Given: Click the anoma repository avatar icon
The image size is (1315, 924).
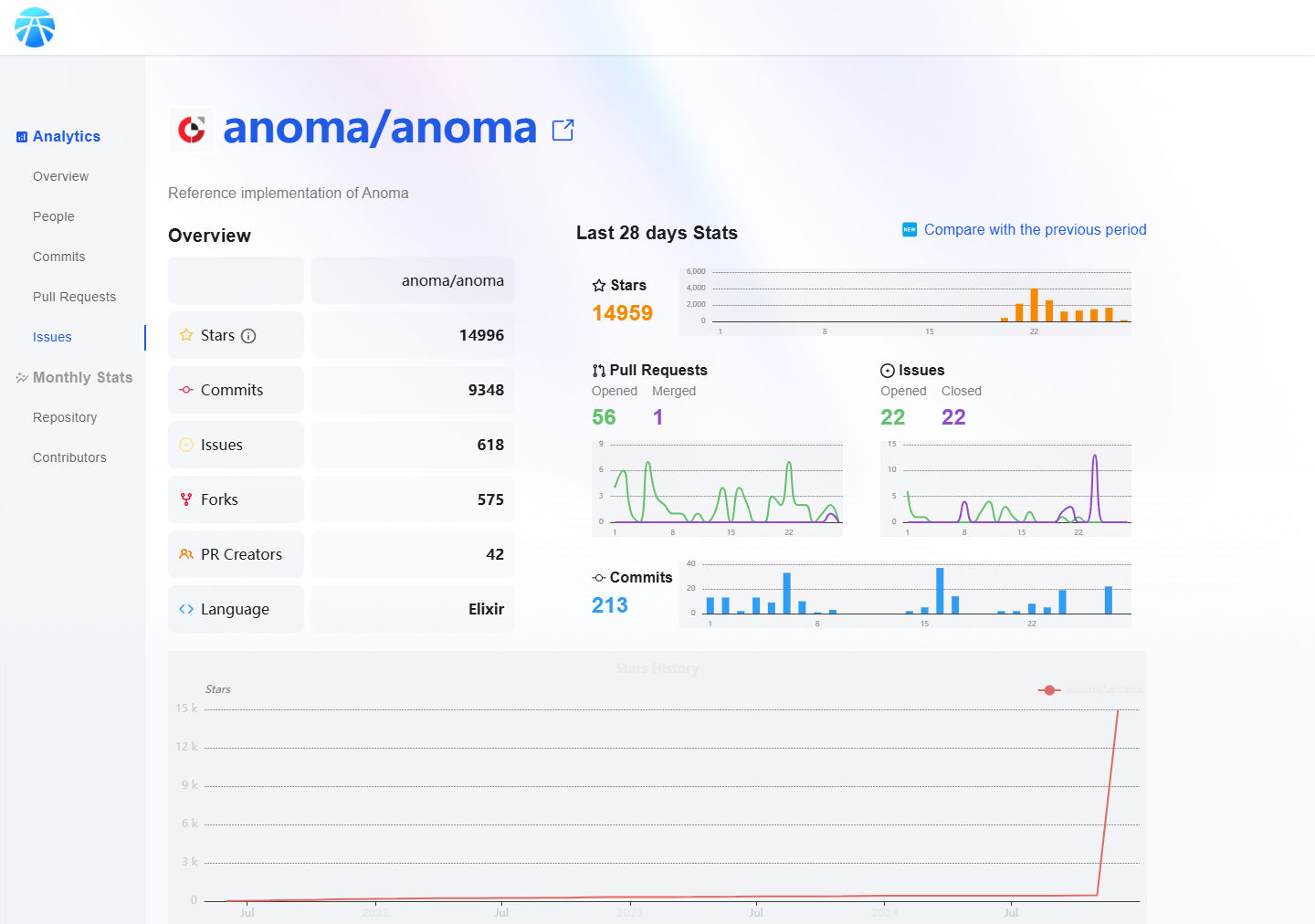Looking at the screenshot, I should pyautogui.click(x=192, y=129).
